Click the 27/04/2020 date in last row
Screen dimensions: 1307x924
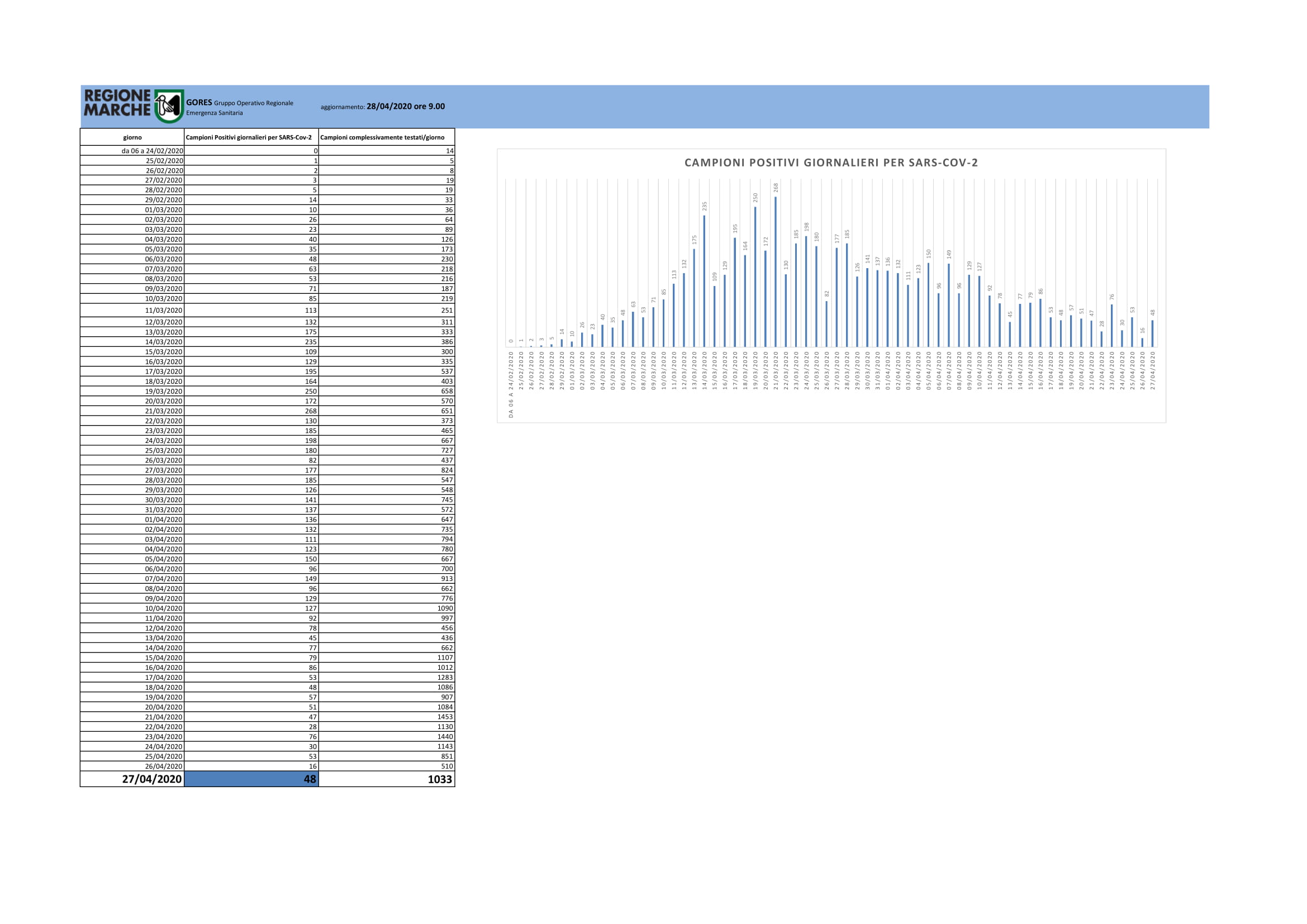151,779
